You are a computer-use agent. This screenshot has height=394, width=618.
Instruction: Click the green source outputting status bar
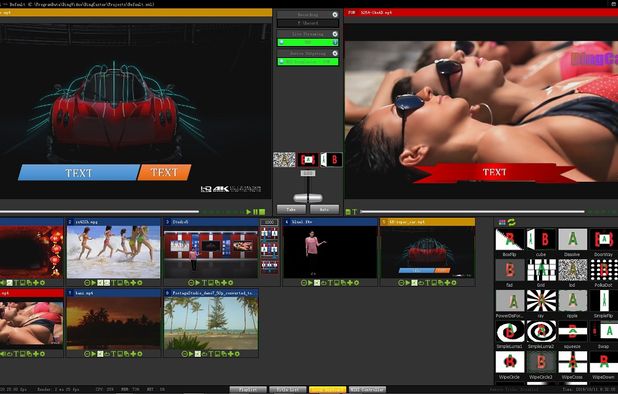click(308, 61)
